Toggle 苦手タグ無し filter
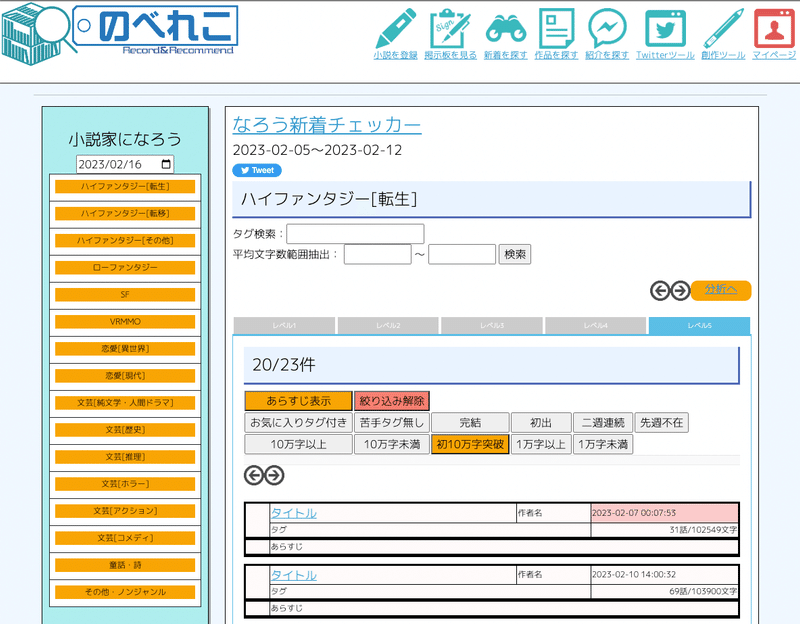Image resolution: width=800 pixels, height=624 pixels. [x=392, y=422]
